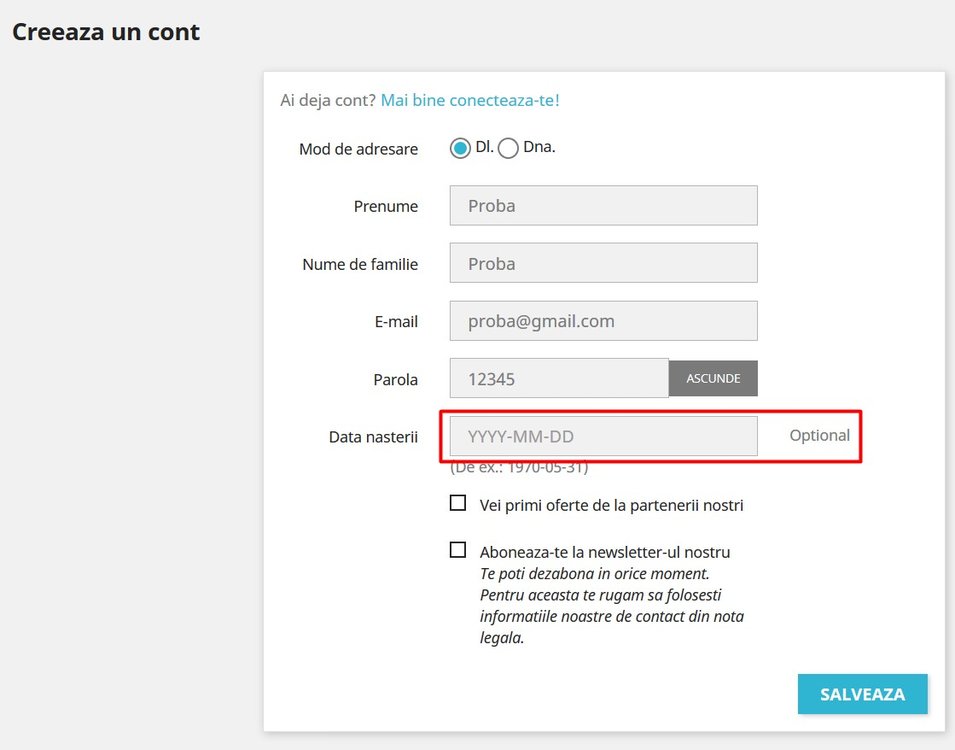Viewport: 955px width, 750px height.
Task: Click the YYYY-MM-DD birth date input
Action: tap(603, 437)
